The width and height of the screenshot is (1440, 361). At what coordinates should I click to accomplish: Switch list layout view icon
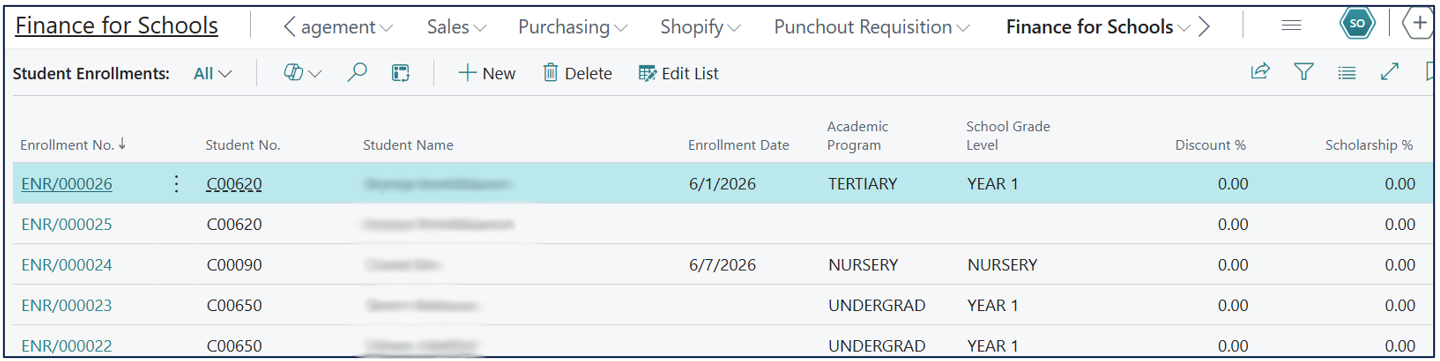point(1347,72)
